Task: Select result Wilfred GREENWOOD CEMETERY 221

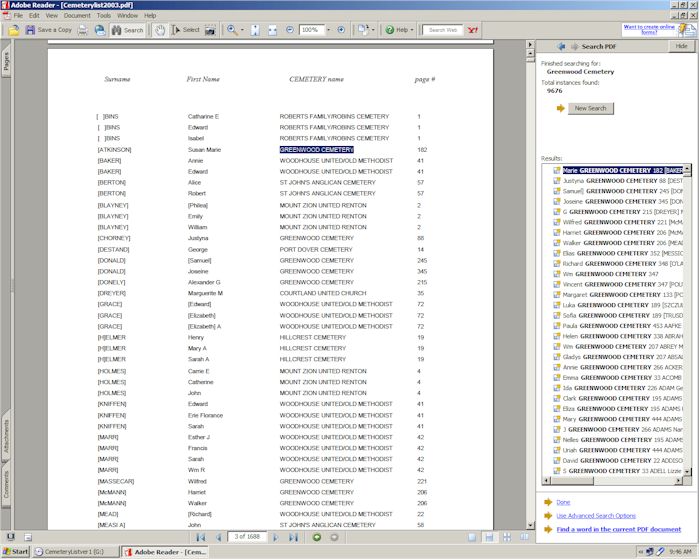Action: point(617,222)
